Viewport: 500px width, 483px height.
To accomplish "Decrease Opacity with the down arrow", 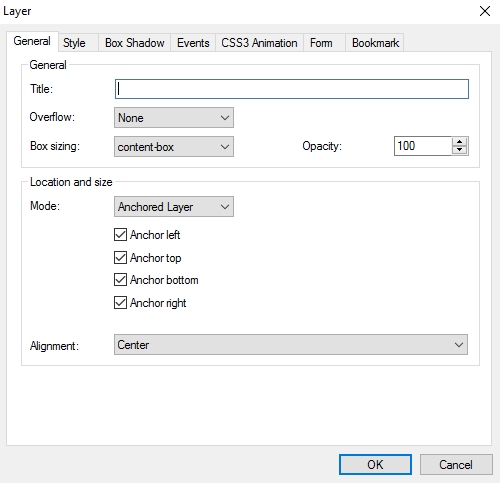I will [460, 150].
